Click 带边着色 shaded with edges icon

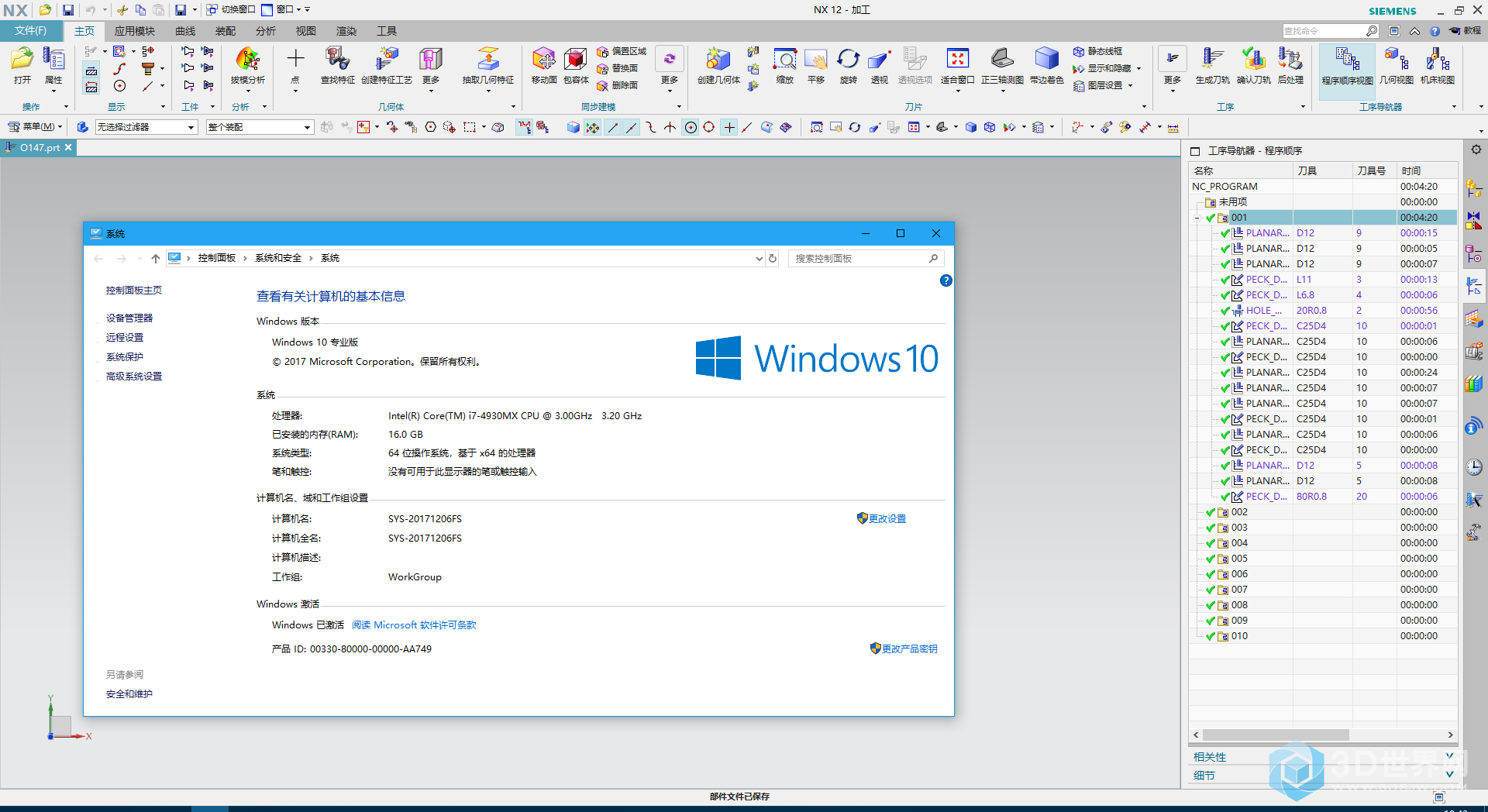[x=1046, y=65]
